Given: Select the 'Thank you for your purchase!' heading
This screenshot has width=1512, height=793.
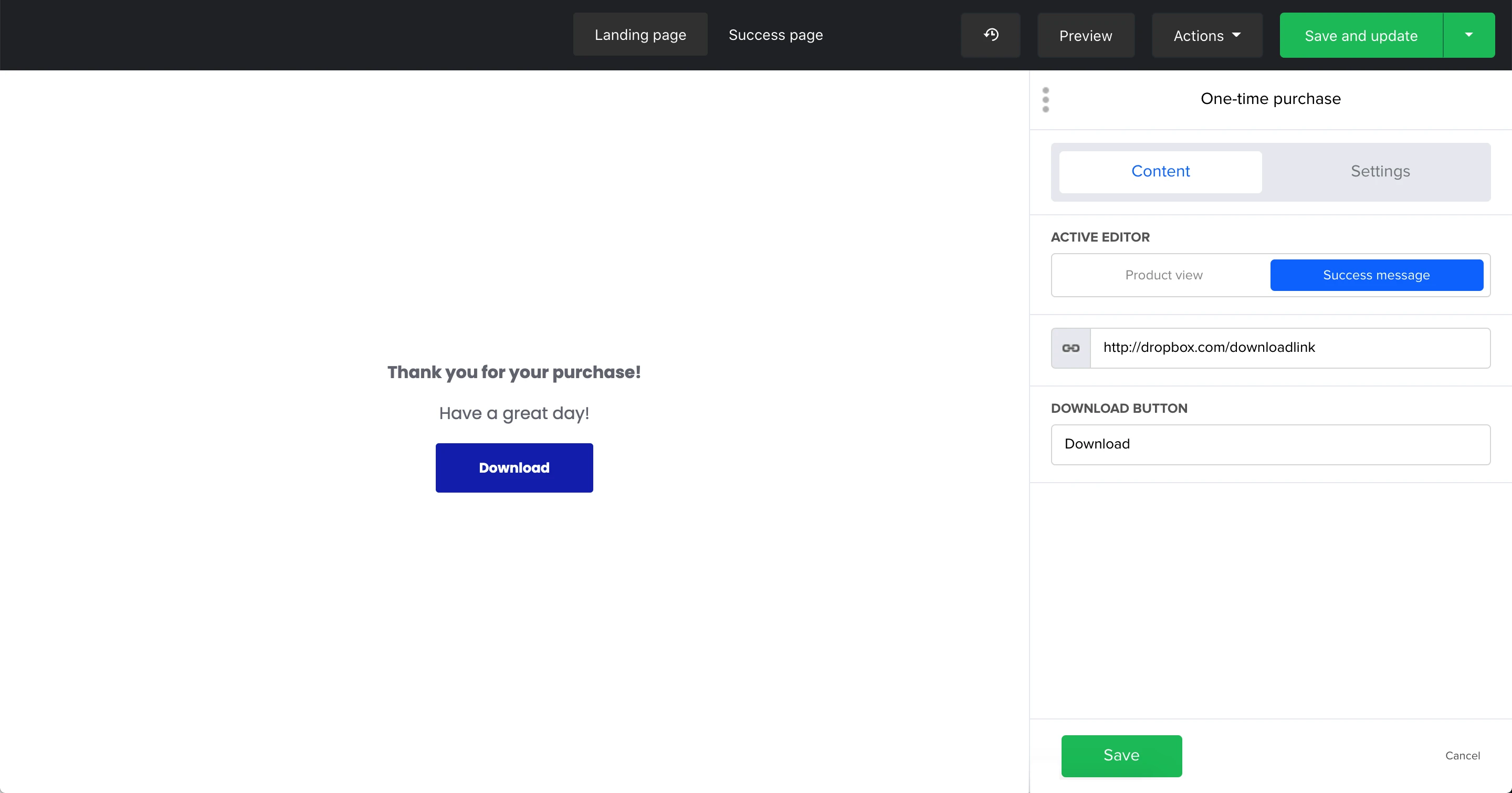Looking at the screenshot, I should (x=513, y=372).
